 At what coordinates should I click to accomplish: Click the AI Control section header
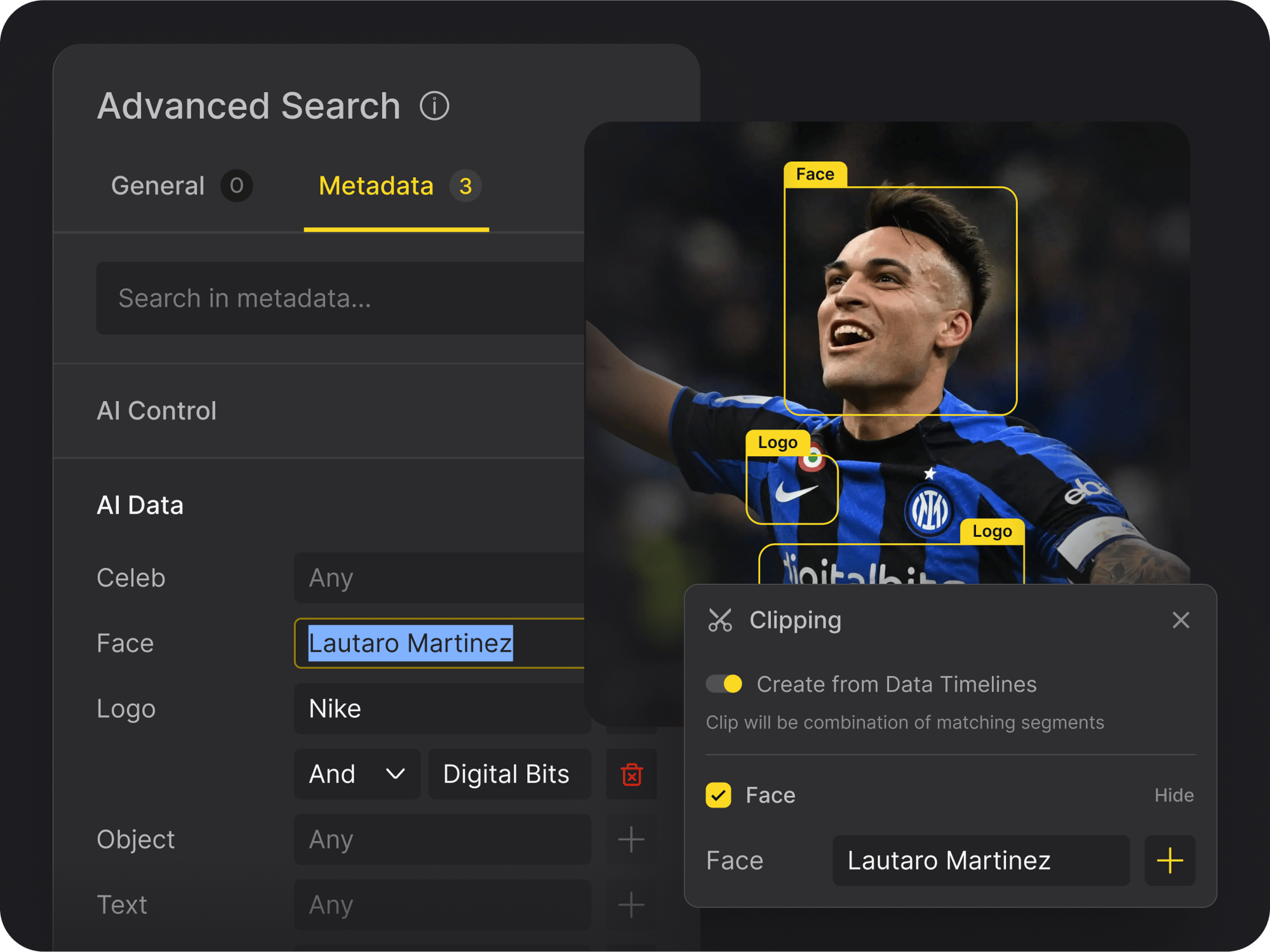(157, 411)
